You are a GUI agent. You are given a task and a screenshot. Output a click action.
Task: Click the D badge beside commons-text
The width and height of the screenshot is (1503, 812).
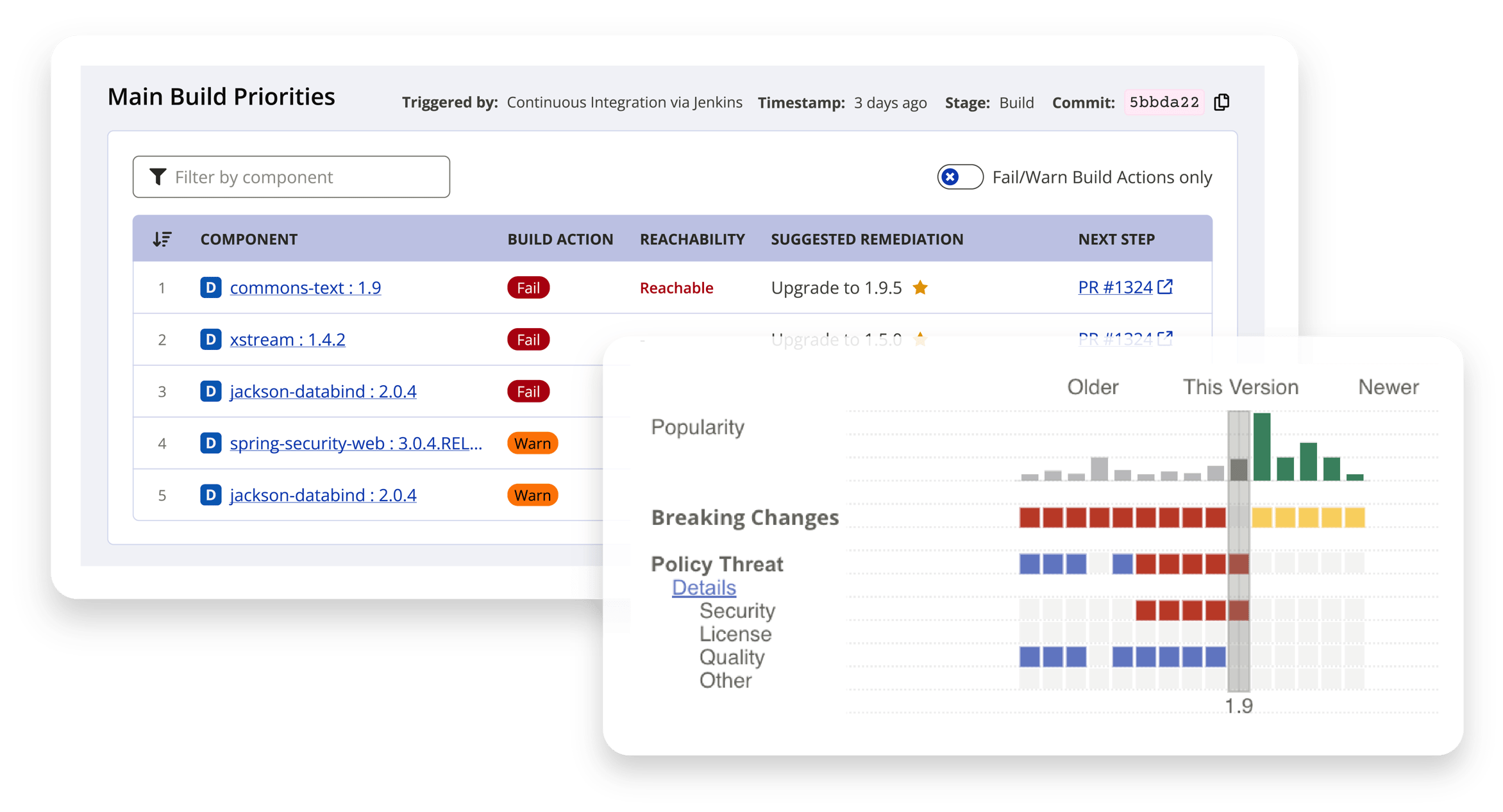point(211,287)
